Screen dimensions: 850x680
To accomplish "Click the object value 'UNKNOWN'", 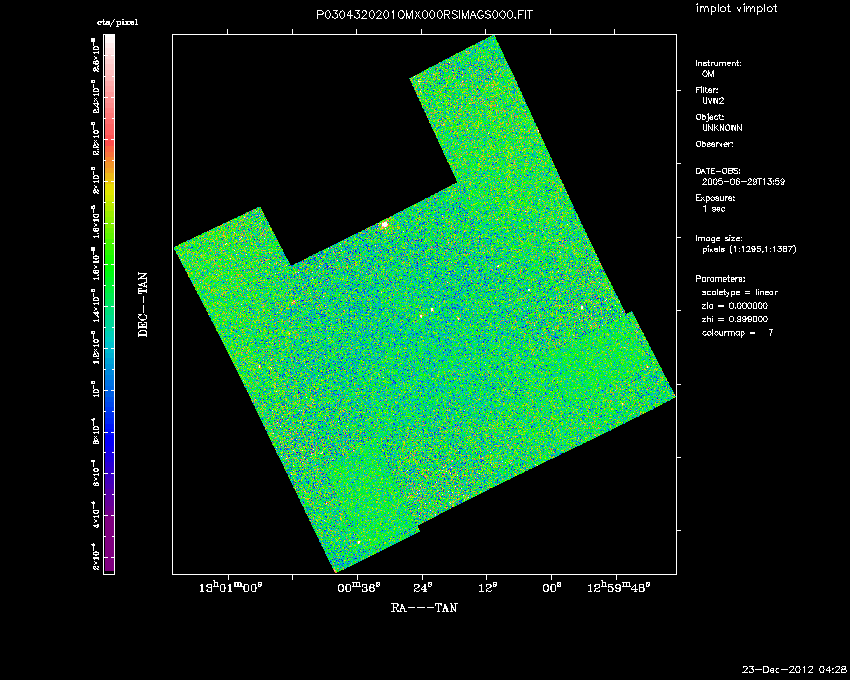I will tap(722, 128).
